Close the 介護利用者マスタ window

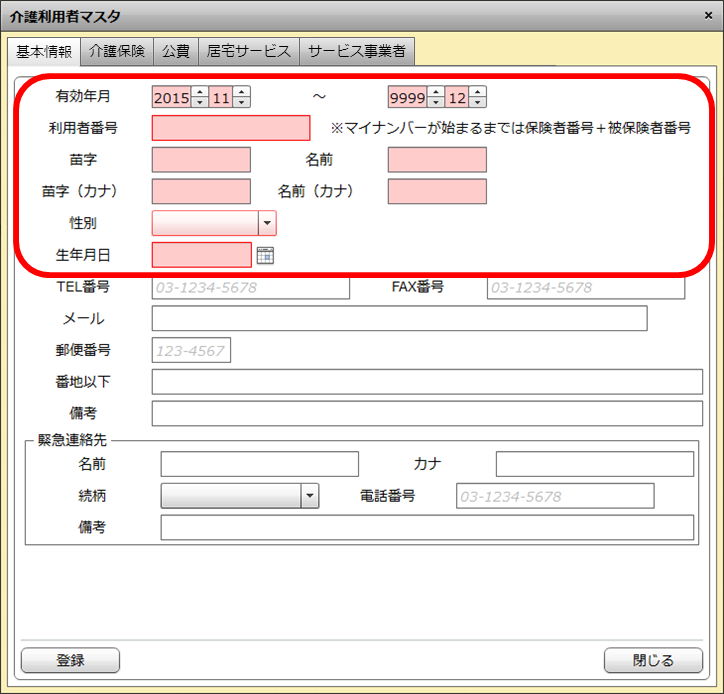coord(706,16)
